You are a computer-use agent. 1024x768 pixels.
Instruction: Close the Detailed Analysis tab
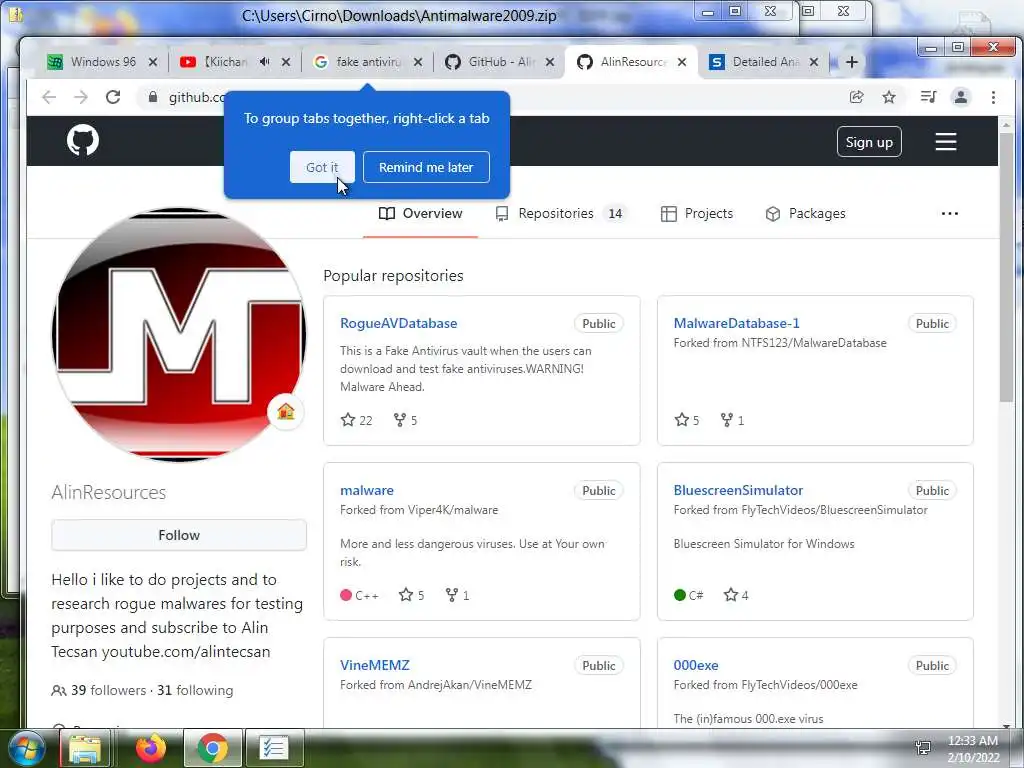pyautogui.click(x=814, y=62)
